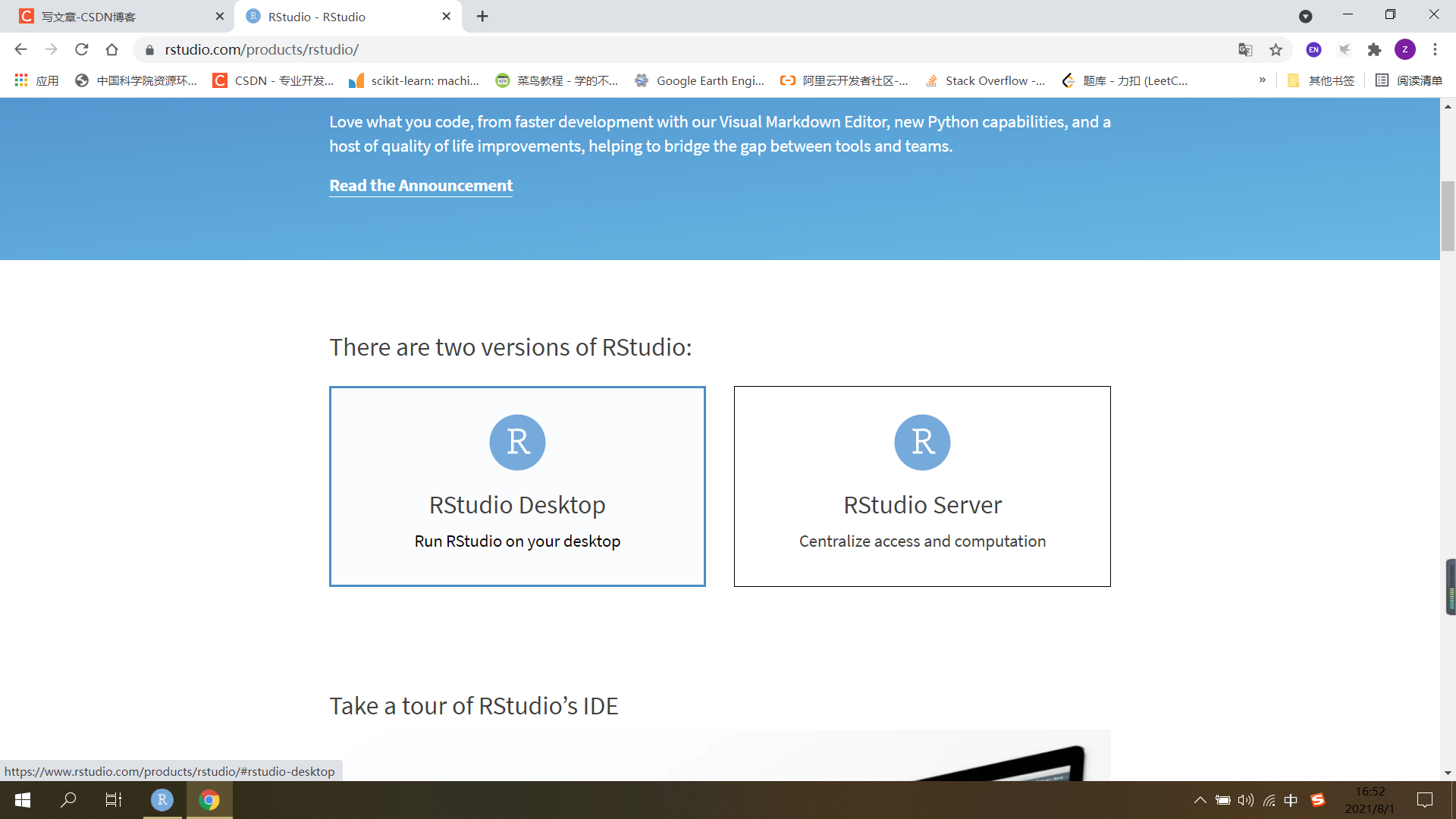Screen dimensions: 1456x819
Task: Click the Sogou input icon in system tray
Action: click(1319, 800)
